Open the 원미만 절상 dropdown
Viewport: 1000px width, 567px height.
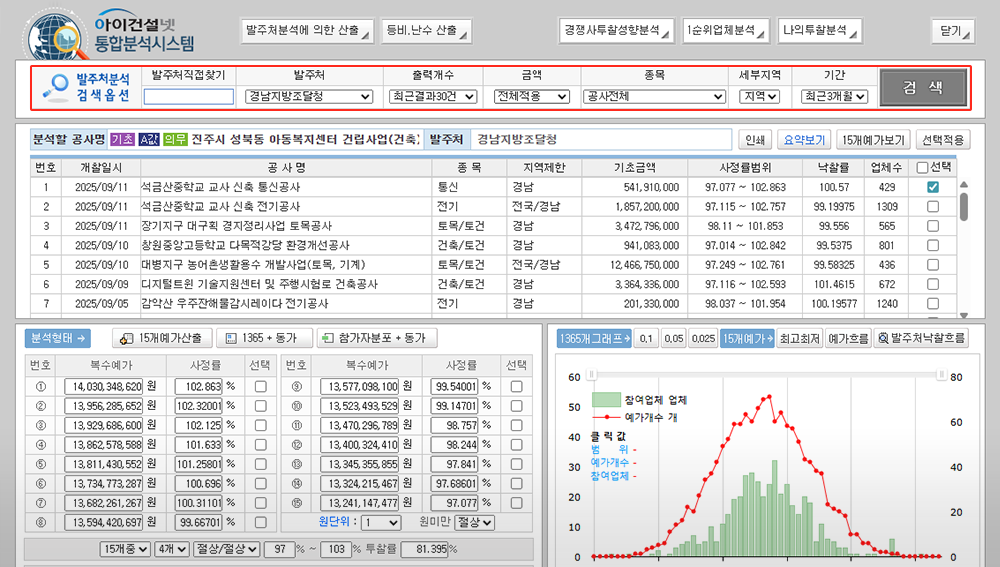[474, 522]
